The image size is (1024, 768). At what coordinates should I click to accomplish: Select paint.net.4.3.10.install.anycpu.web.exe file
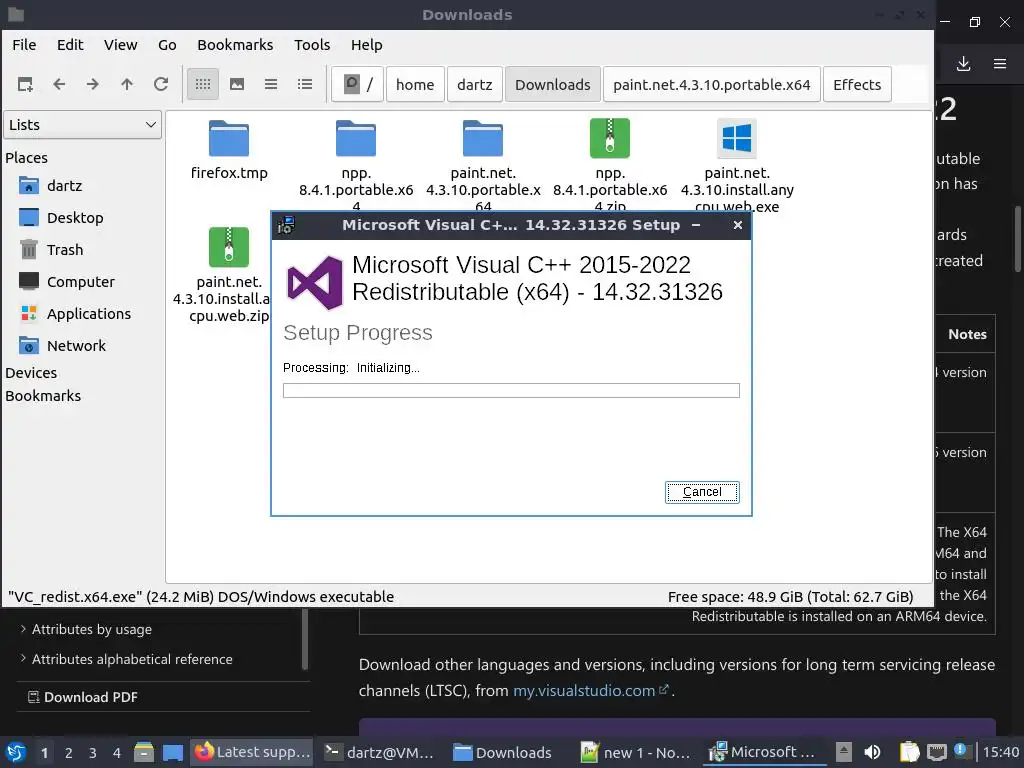point(737,165)
